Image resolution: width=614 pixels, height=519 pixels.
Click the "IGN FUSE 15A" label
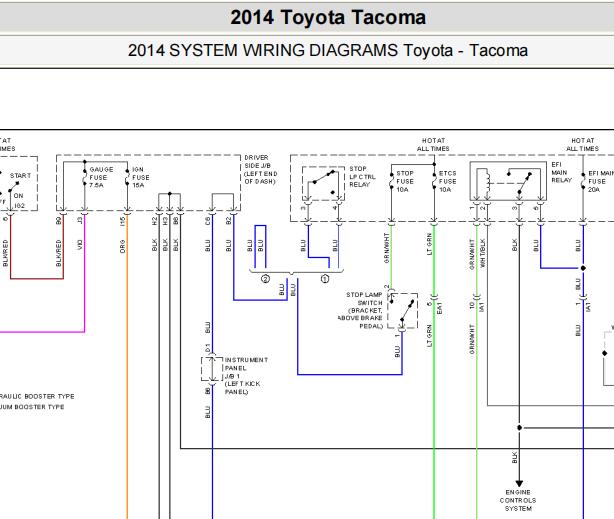[x=141, y=177]
